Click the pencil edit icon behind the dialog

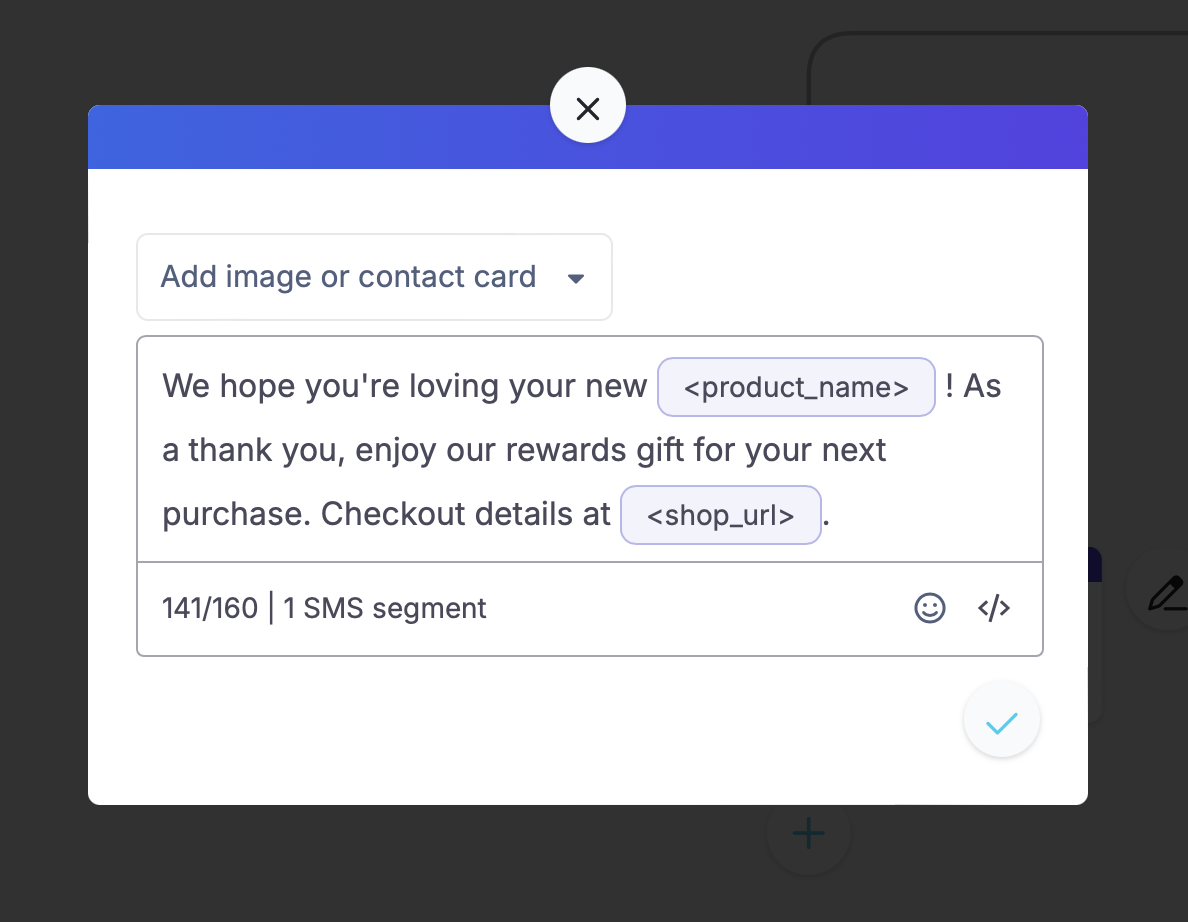pyautogui.click(x=1167, y=592)
